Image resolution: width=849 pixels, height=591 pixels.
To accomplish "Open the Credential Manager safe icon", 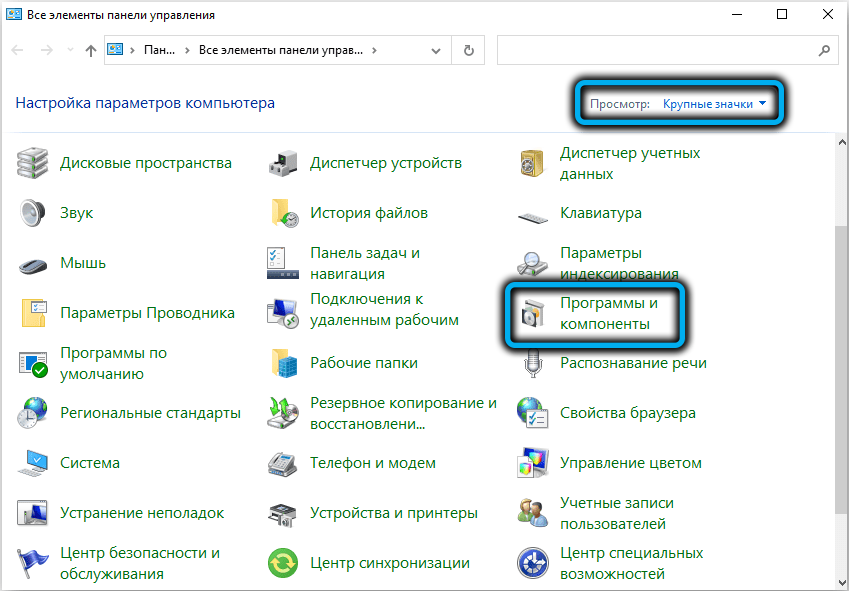I will [533, 163].
